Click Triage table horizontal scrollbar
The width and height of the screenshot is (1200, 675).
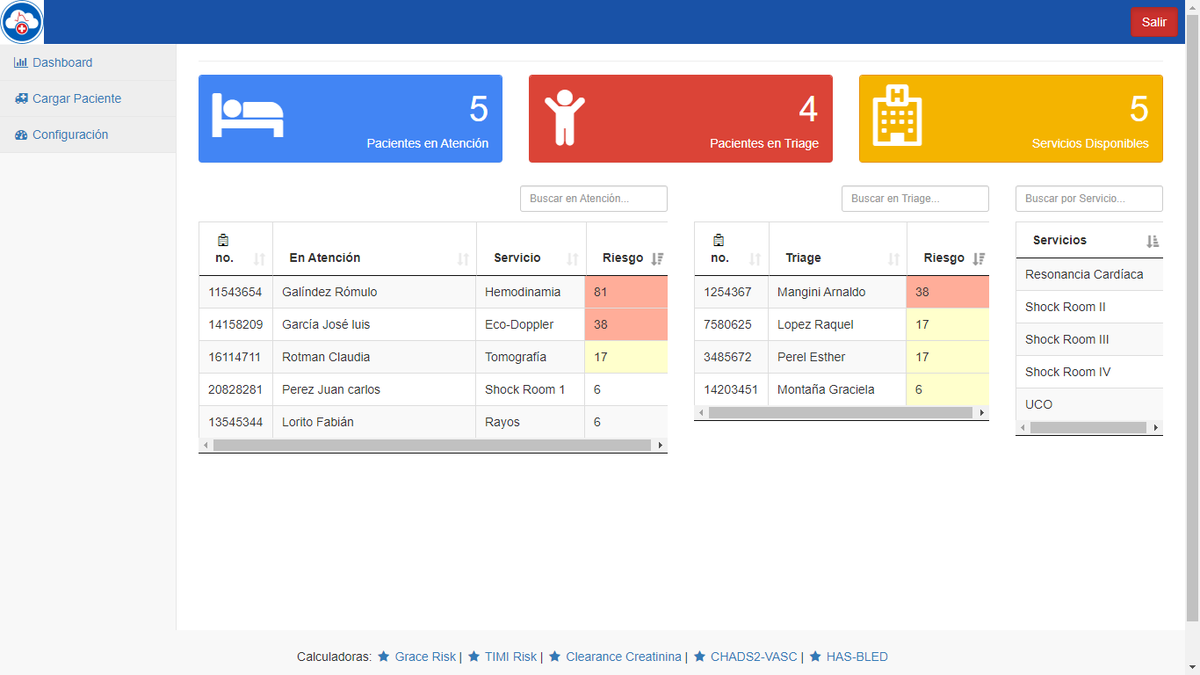(x=842, y=412)
